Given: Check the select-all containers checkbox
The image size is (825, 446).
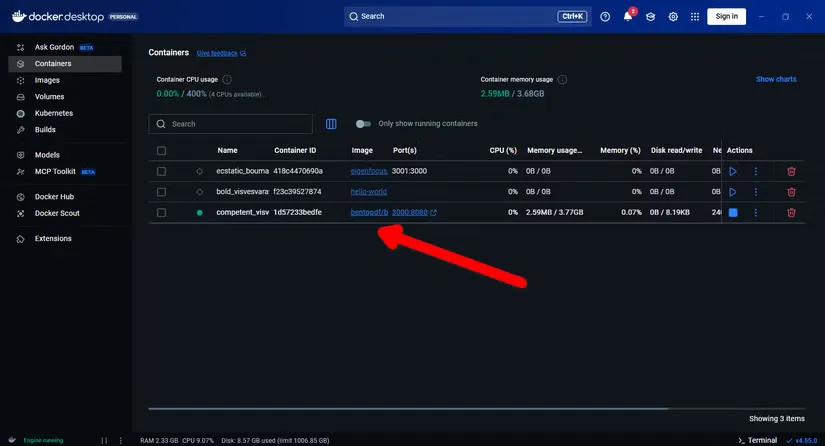Looking at the screenshot, I should [x=161, y=150].
